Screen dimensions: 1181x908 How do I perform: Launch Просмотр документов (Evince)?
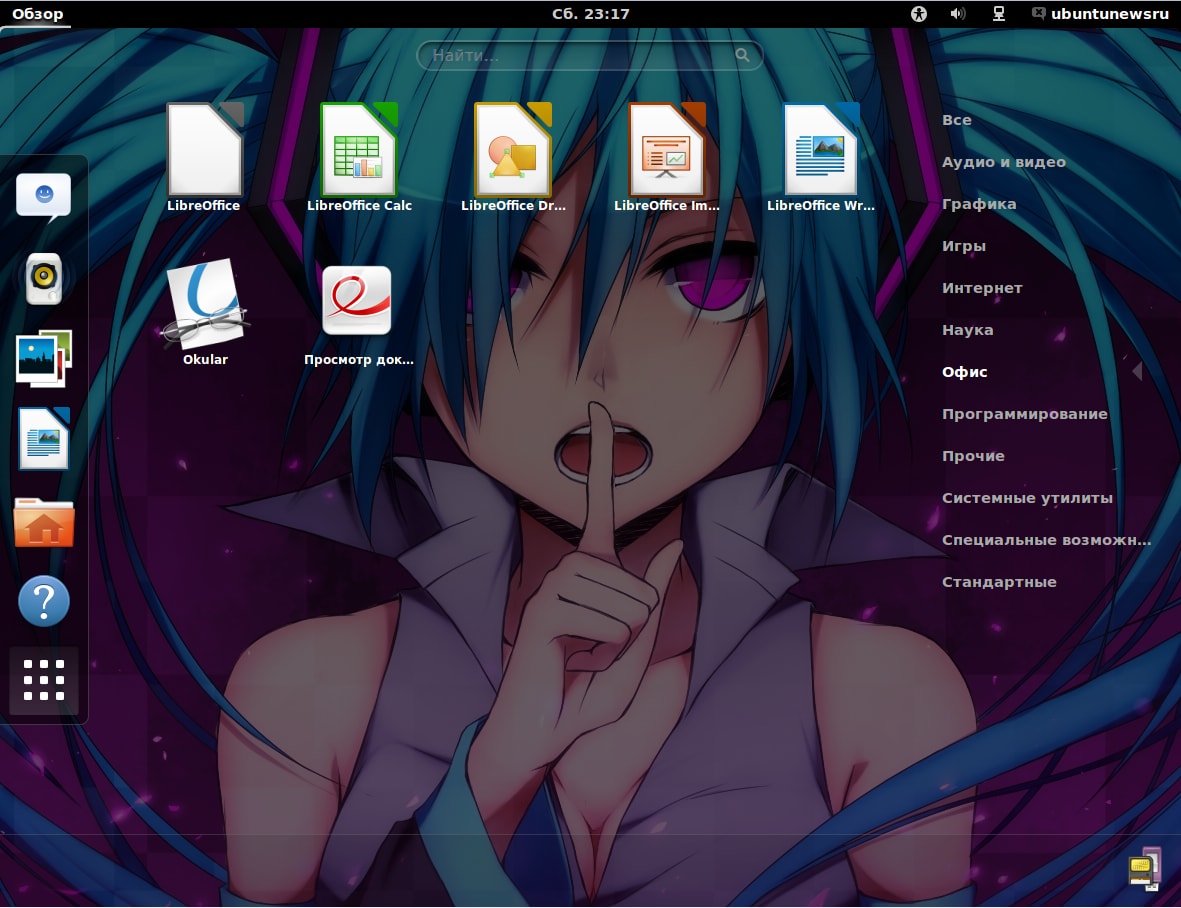coord(357,300)
